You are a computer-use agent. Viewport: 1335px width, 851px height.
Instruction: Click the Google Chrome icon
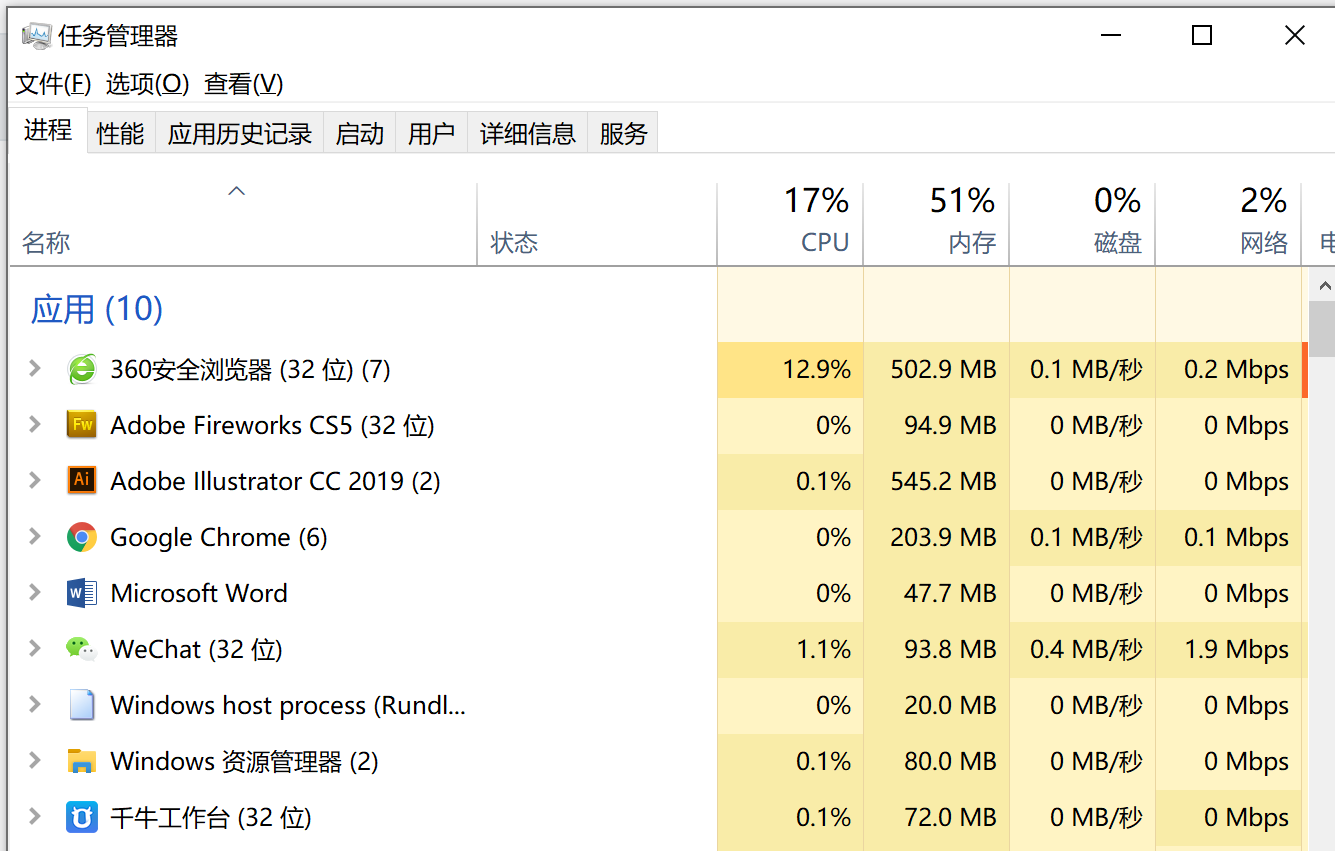coord(82,537)
